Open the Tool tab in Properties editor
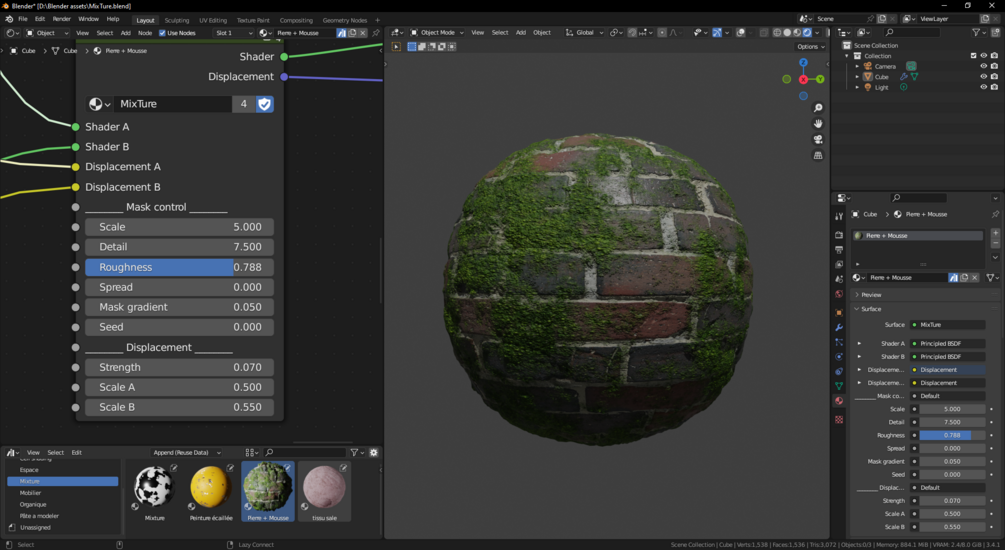The image size is (1005, 550). [x=839, y=217]
